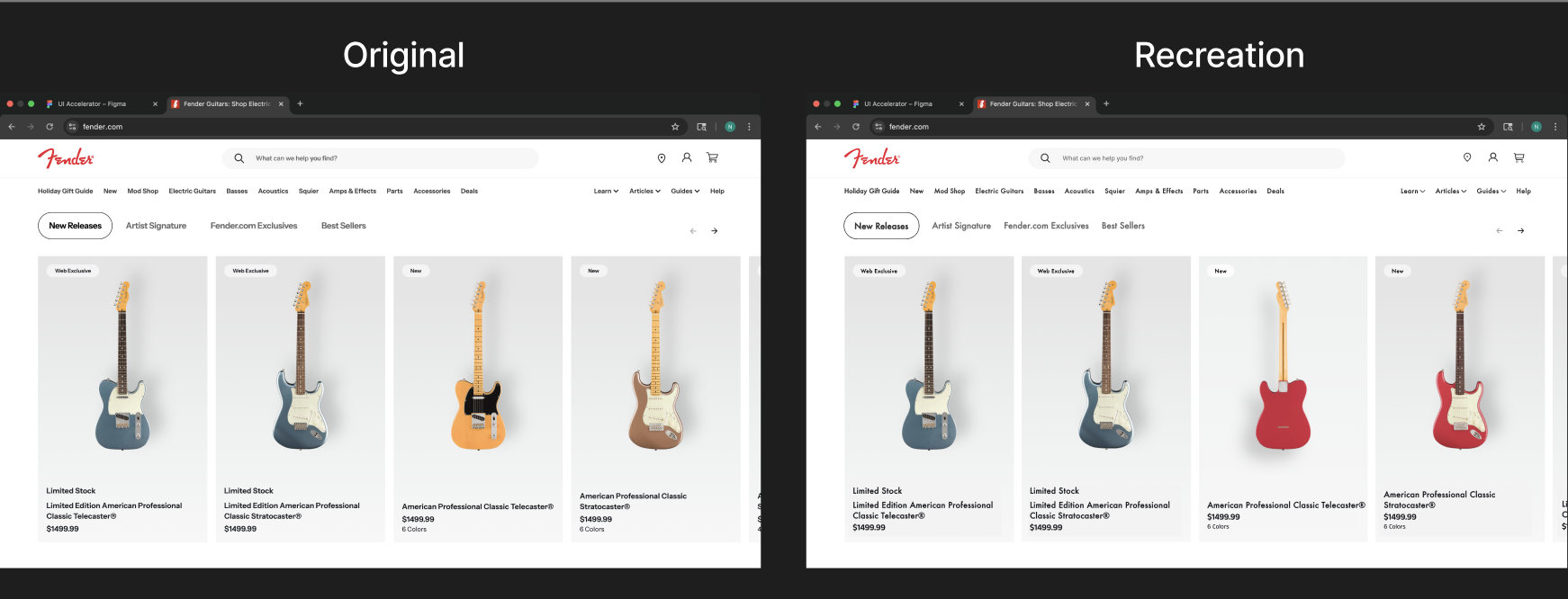Viewport: 1568px width, 599px height.
Task: Click the reload icon in the Original browser
Action: [x=50, y=127]
